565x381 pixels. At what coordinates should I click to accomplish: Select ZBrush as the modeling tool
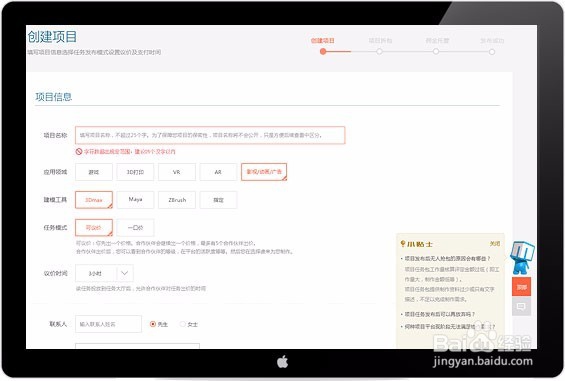[177, 200]
